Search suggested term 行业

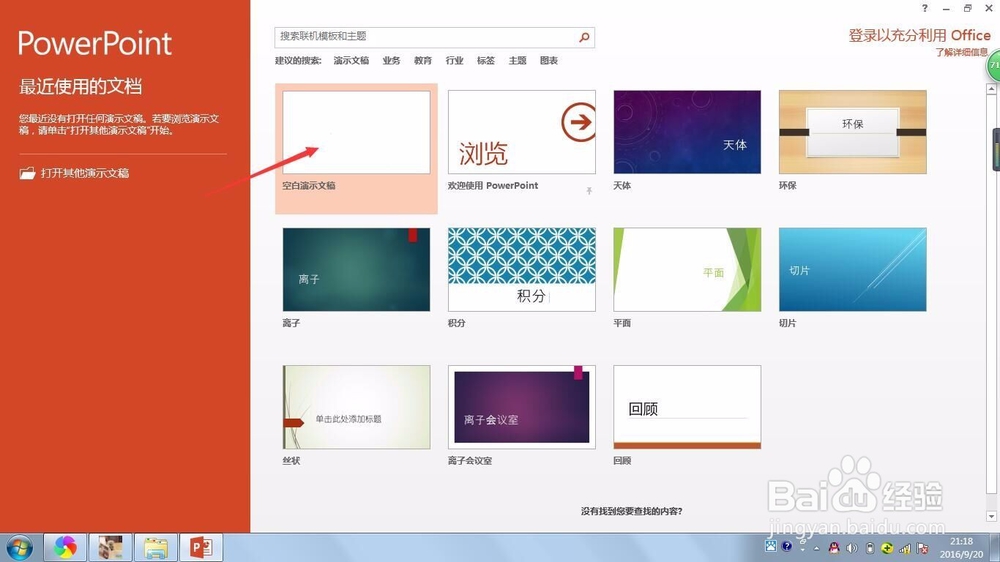pos(454,61)
